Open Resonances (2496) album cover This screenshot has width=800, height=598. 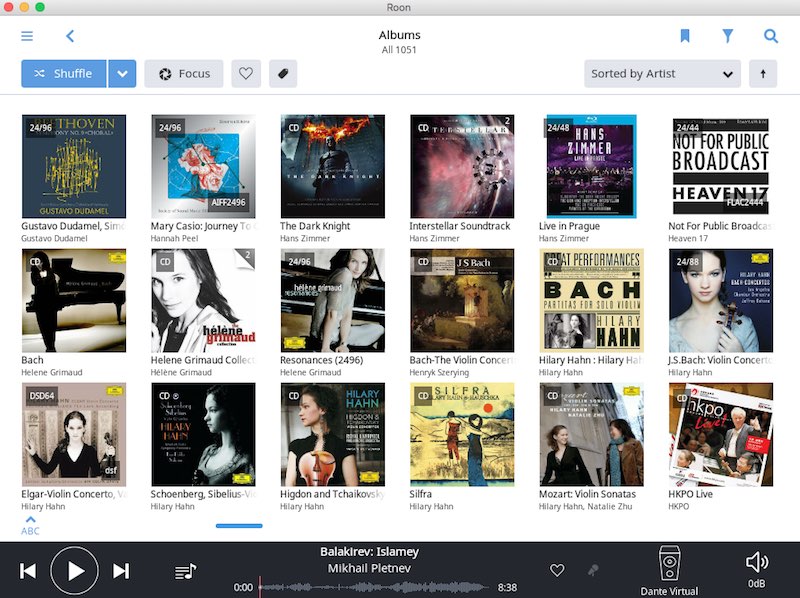point(333,301)
